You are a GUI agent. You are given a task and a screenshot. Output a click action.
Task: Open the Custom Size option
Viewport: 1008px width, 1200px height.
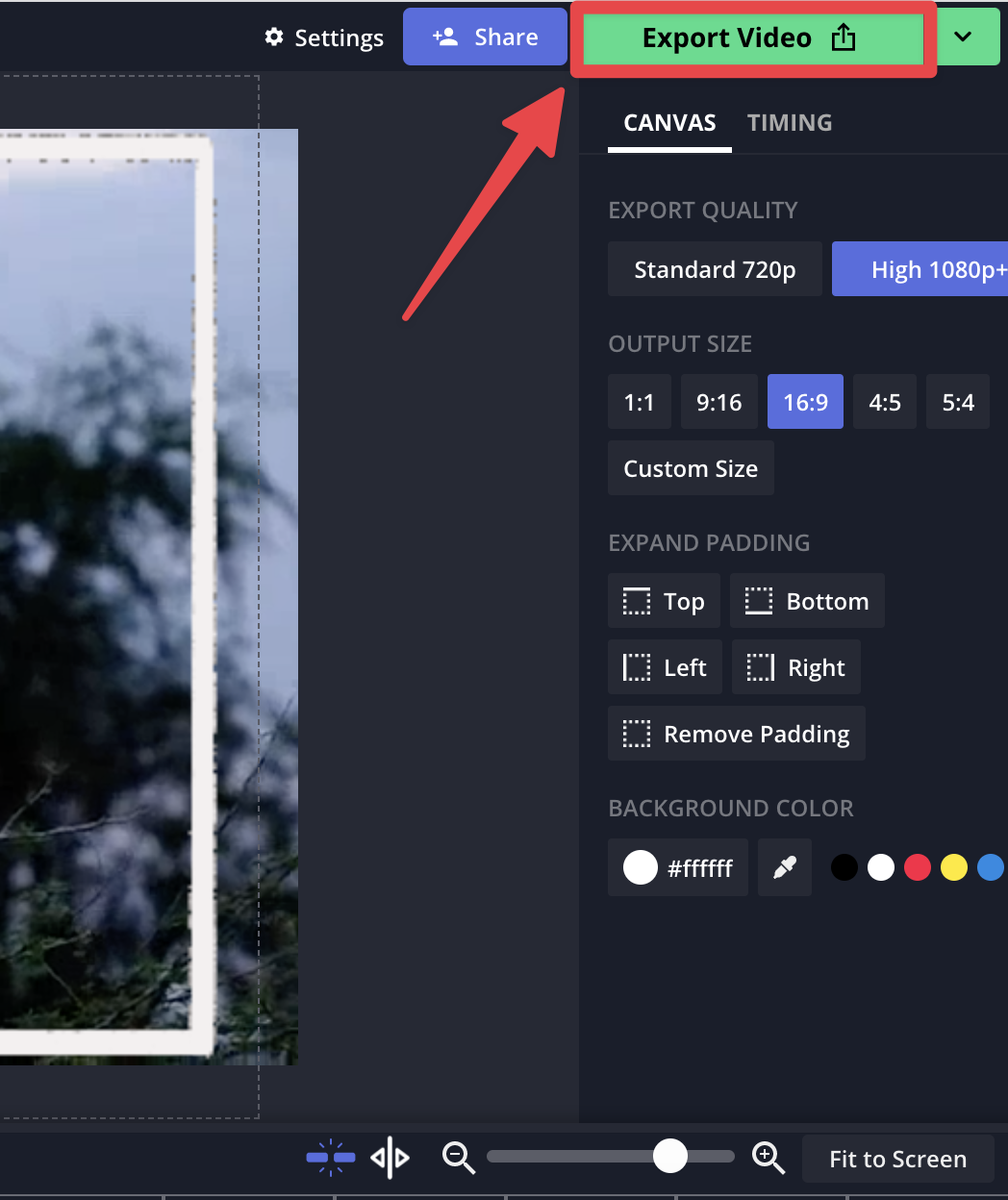tap(691, 468)
